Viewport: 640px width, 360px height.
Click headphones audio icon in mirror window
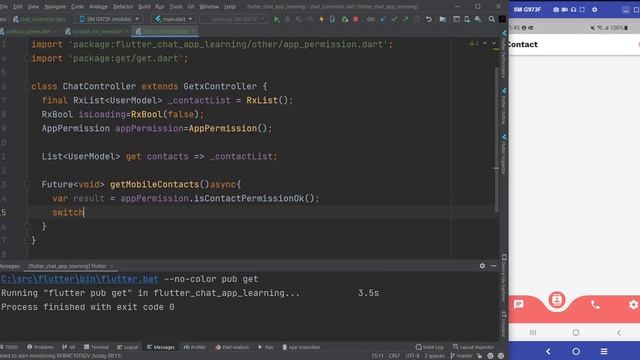[x=573, y=9]
